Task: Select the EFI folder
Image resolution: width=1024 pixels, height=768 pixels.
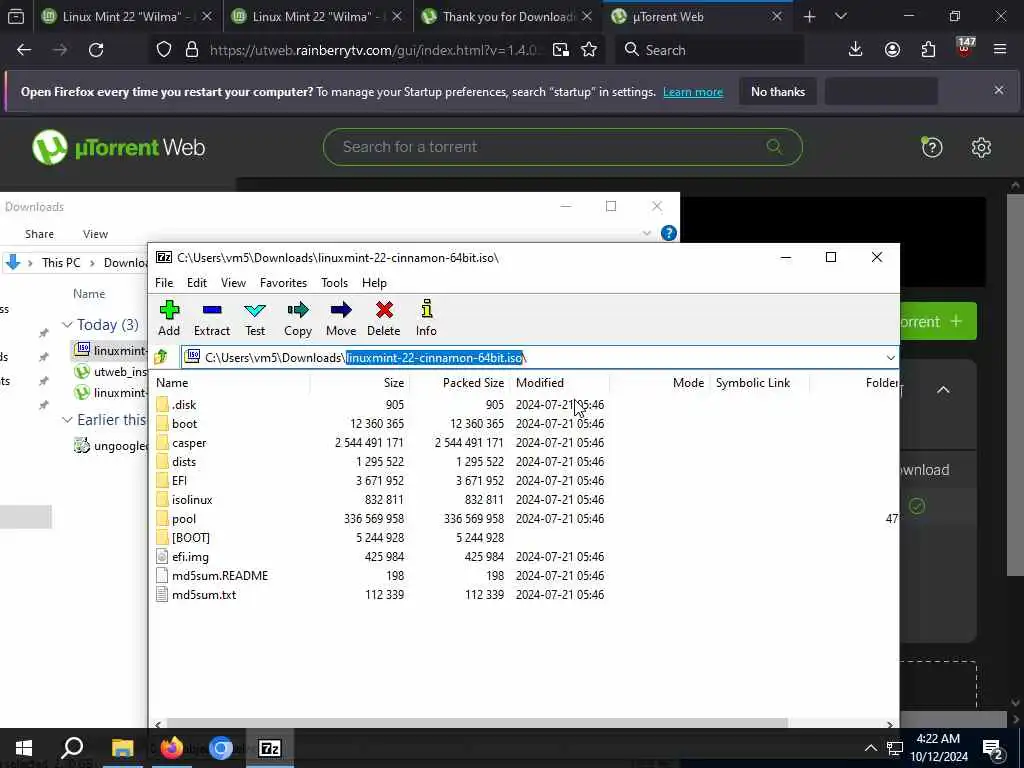Action: click(172, 481)
